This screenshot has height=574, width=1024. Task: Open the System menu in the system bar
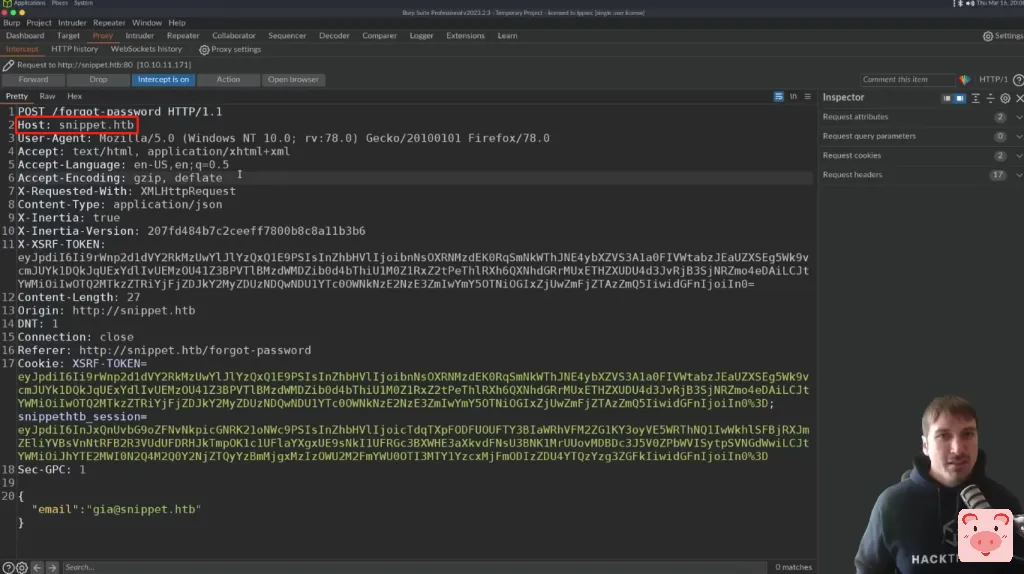tap(83, 3)
